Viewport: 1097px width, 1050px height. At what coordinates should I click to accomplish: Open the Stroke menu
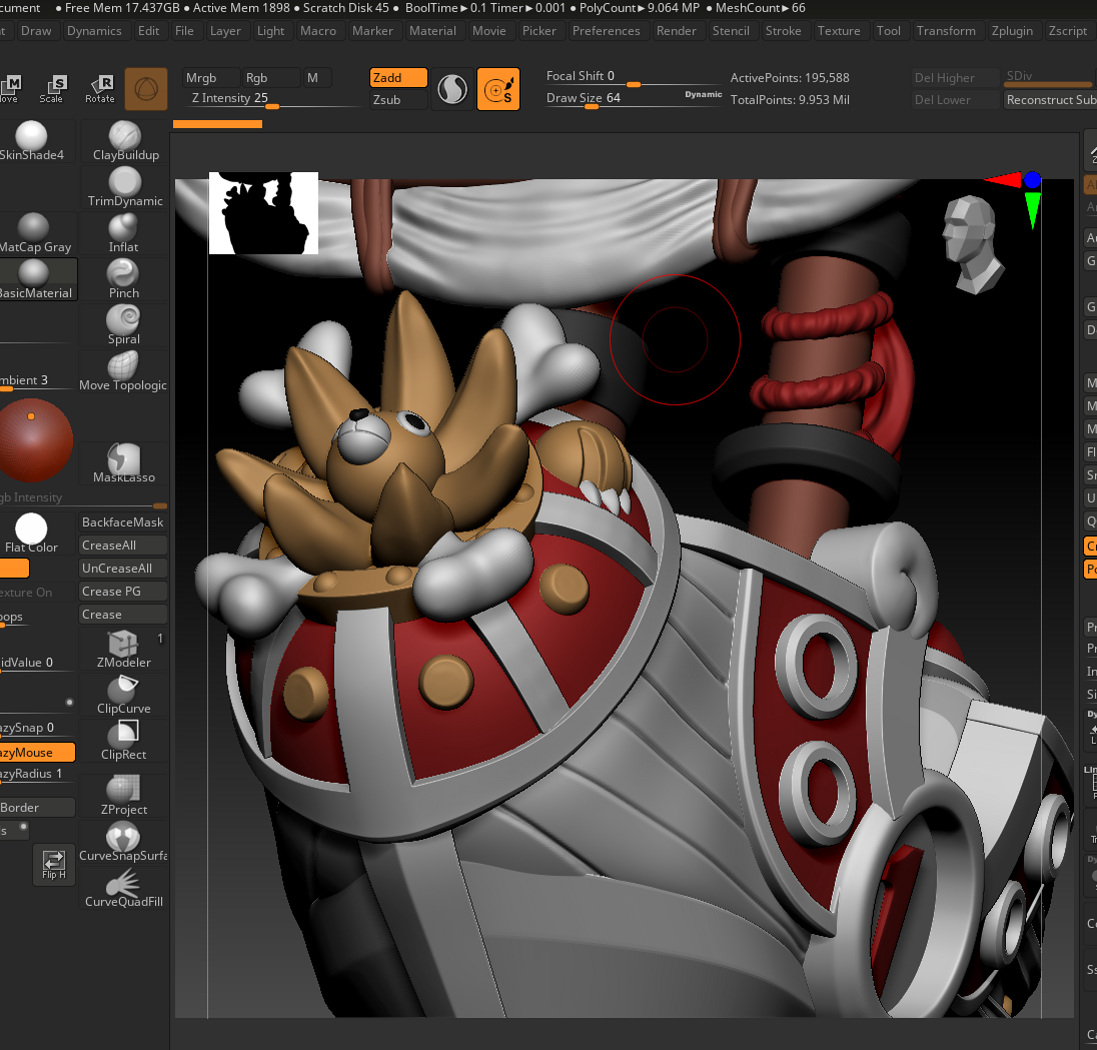(x=783, y=31)
